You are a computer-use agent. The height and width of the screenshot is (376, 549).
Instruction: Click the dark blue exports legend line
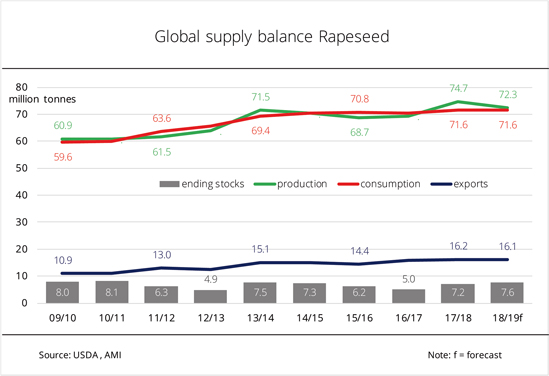442,184
